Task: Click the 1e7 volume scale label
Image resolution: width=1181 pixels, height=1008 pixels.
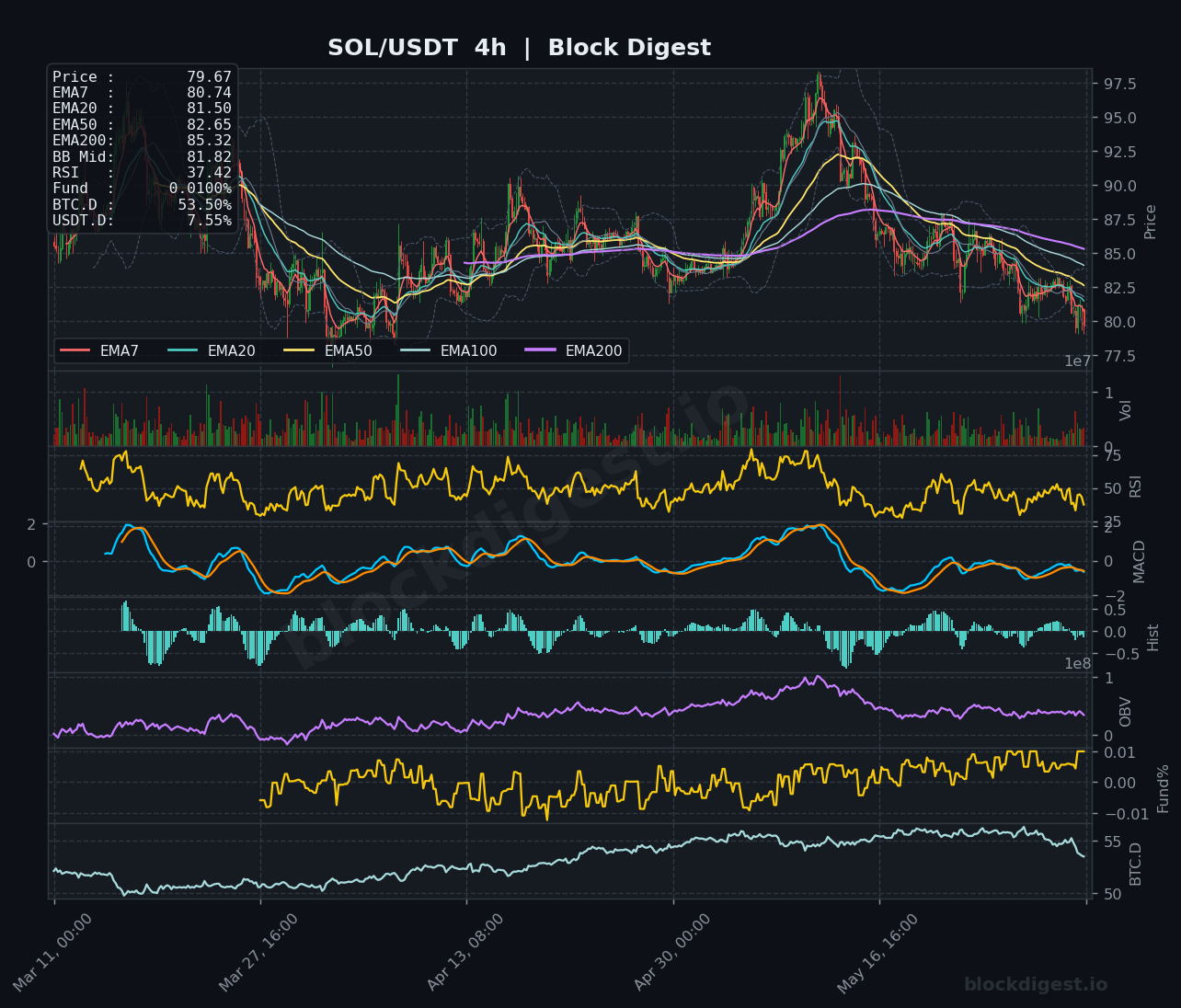Action: click(x=1078, y=361)
